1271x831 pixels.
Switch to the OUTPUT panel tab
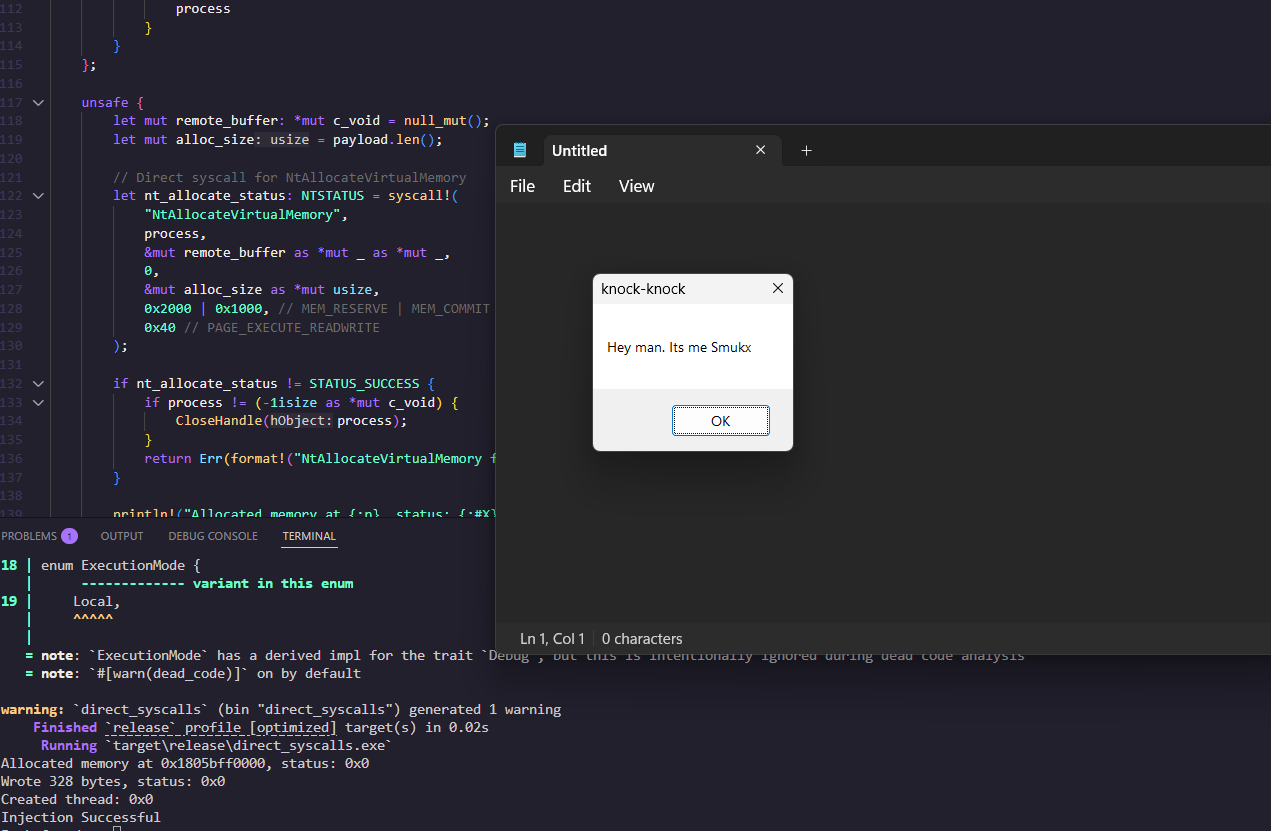click(x=122, y=536)
